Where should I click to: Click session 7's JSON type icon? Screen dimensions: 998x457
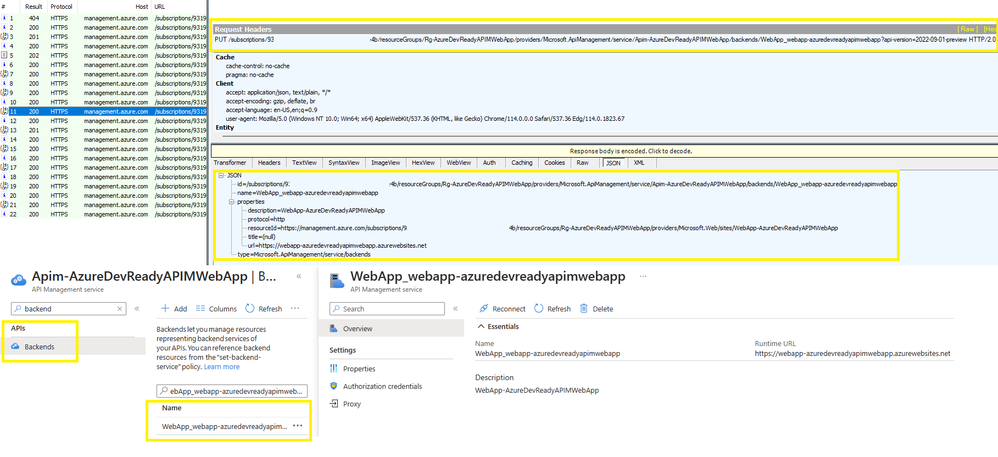[4, 74]
